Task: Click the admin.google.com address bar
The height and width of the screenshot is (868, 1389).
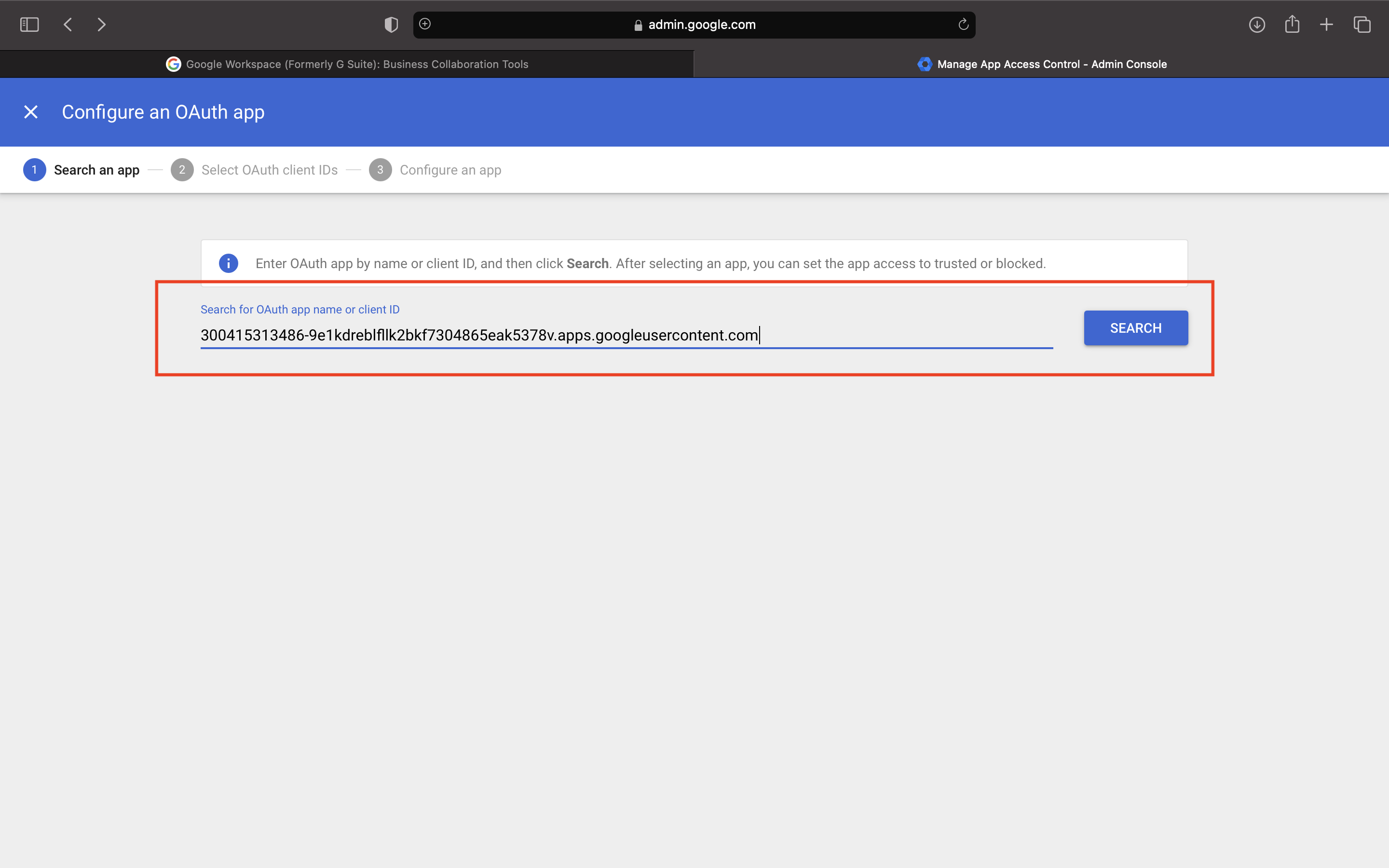Action: tap(694, 25)
